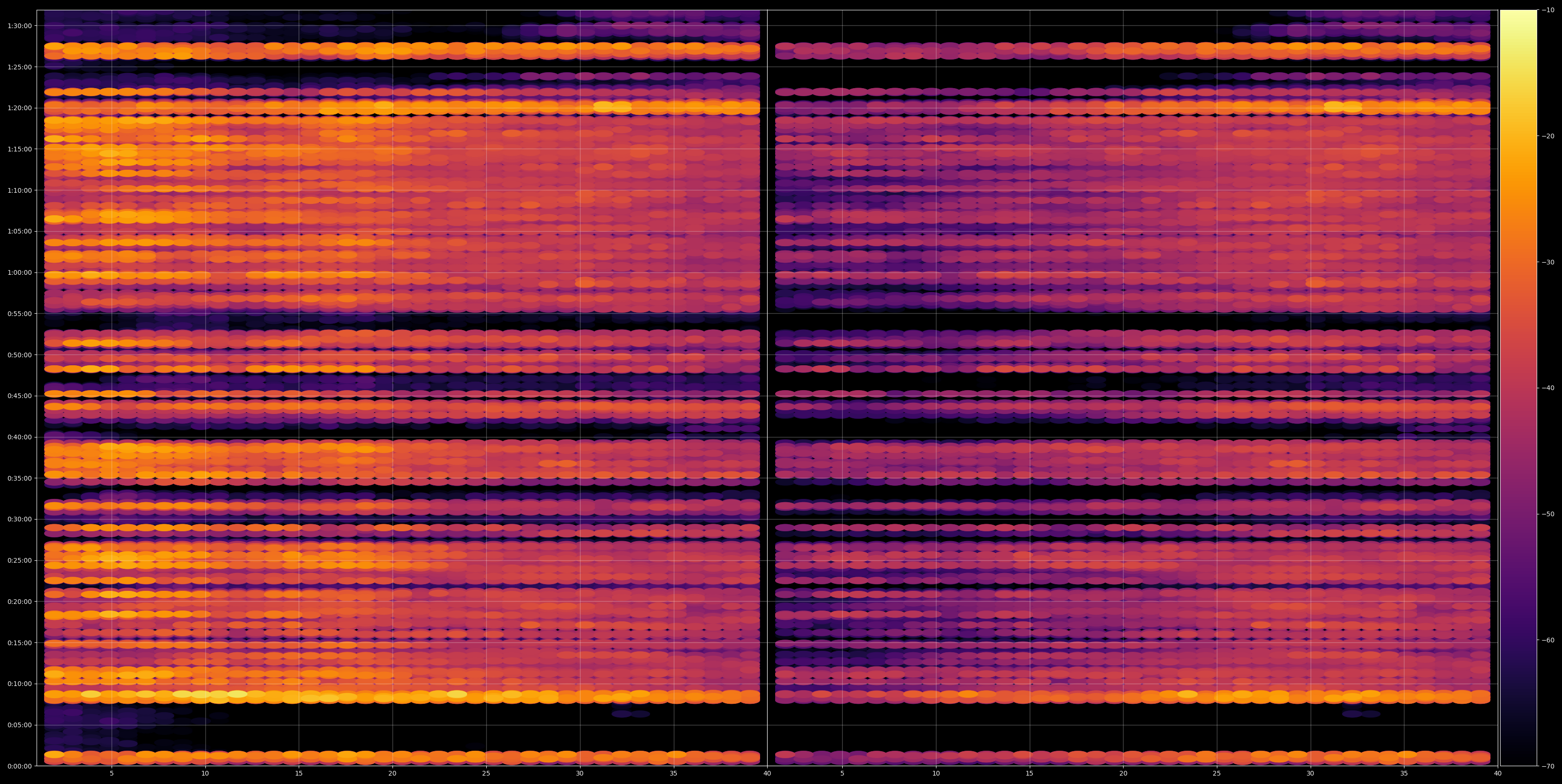Click the 0:45:00 time axis label
The width and height of the screenshot is (1562, 784).
click(x=20, y=396)
